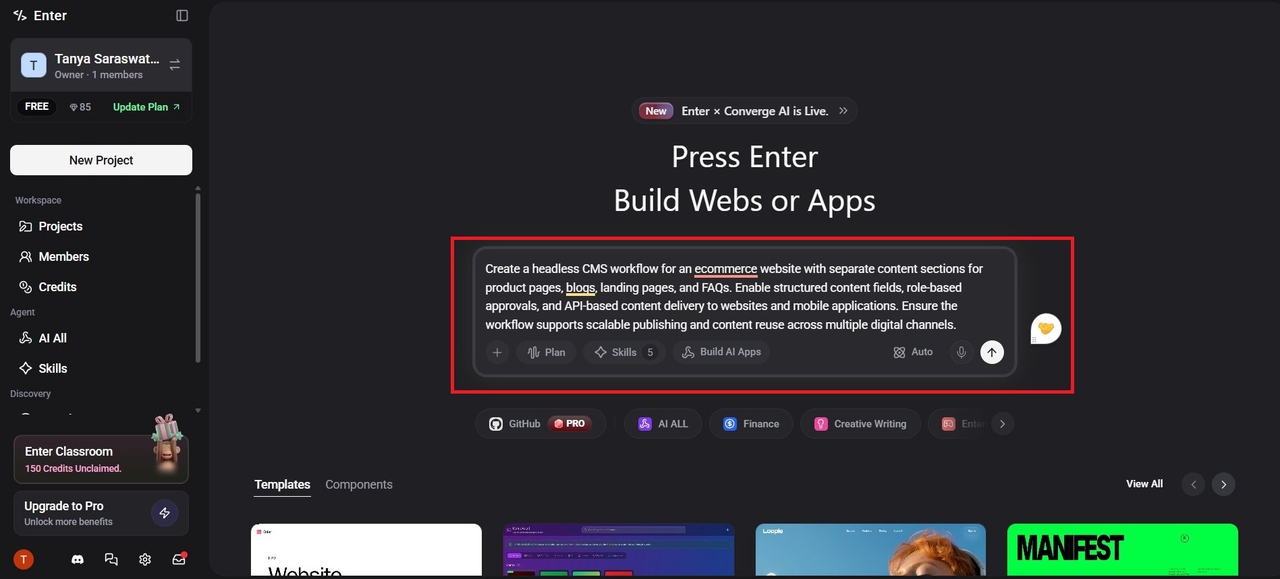Viewport: 1280px width, 579px height.
Task: Open the MANIFEST template thumbnail
Action: 1122,549
